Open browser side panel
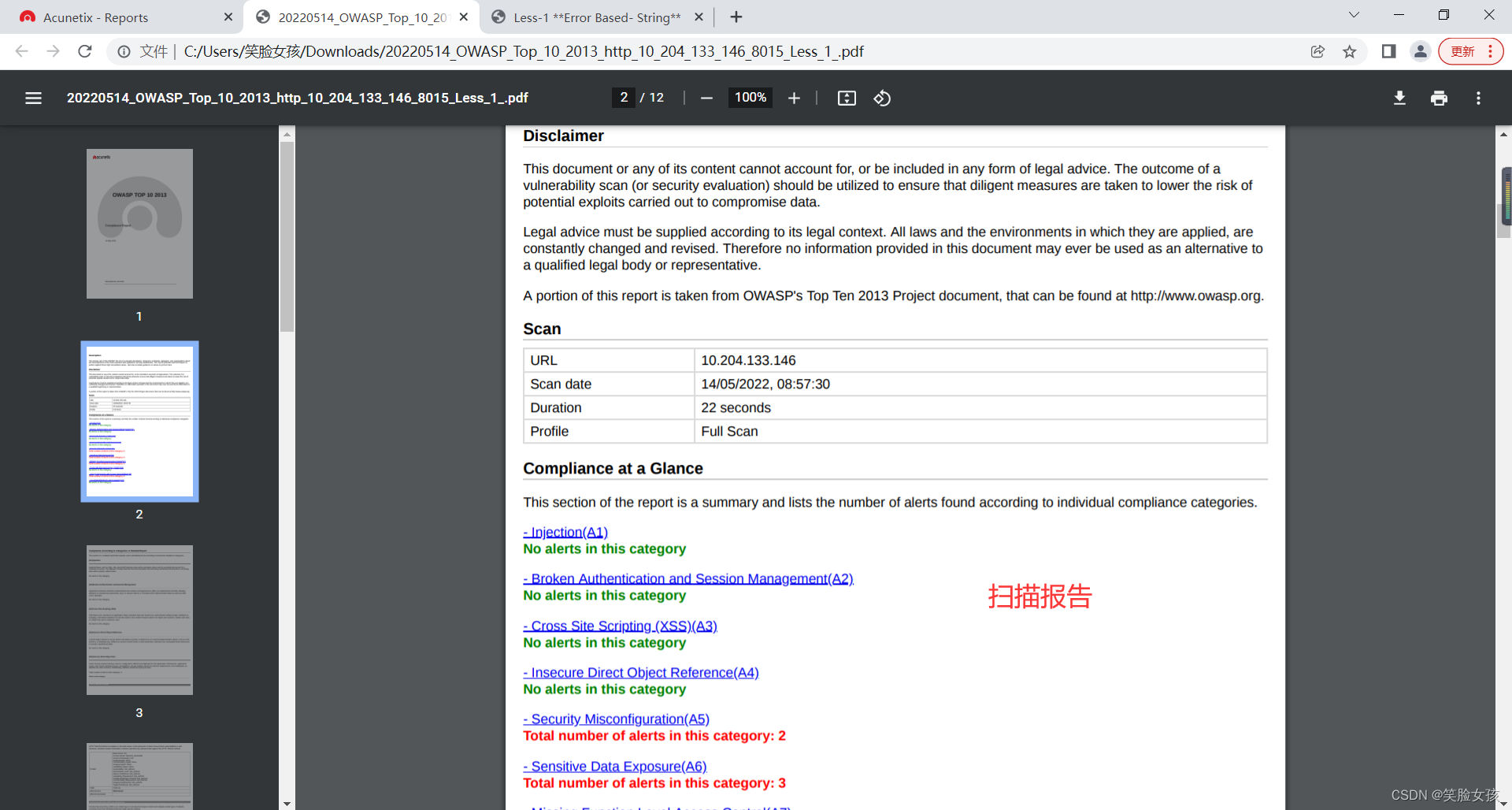The width and height of the screenshot is (1512, 810). click(x=1388, y=51)
